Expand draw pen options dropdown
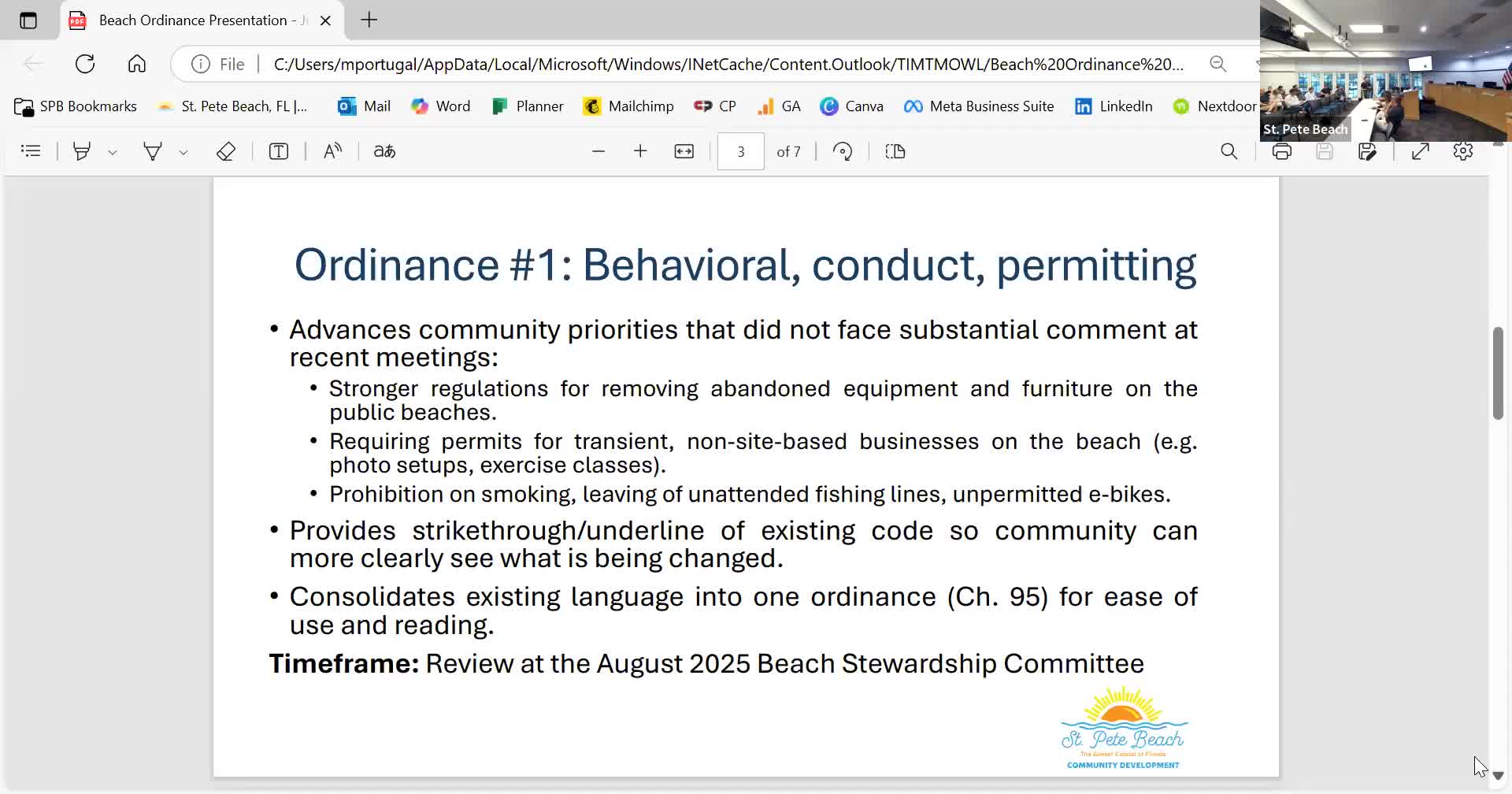The width and height of the screenshot is (1512, 794). [x=183, y=152]
